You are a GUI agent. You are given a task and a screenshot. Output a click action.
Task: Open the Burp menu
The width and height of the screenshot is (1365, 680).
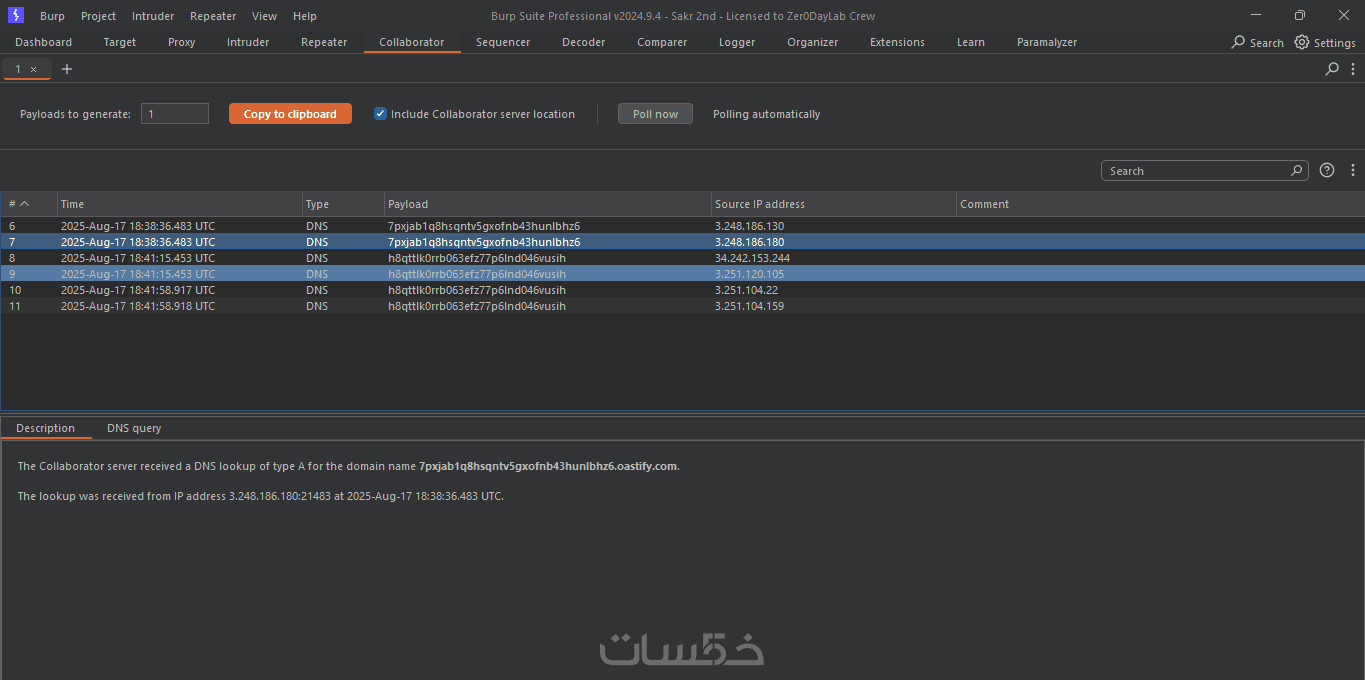pyautogui.click(x=52, y=16)
